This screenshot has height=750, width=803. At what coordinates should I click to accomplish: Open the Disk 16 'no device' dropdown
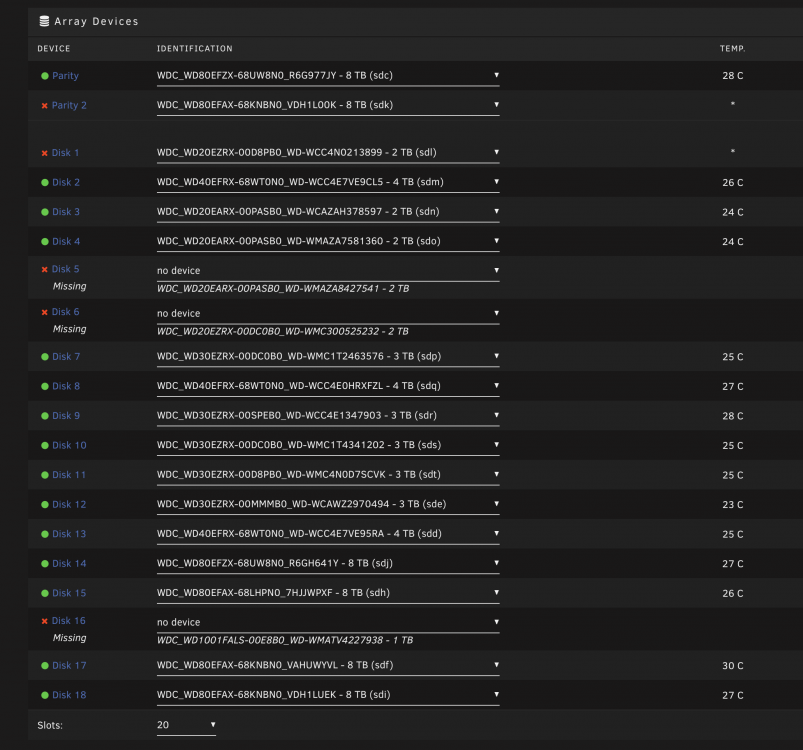point(328,623)
